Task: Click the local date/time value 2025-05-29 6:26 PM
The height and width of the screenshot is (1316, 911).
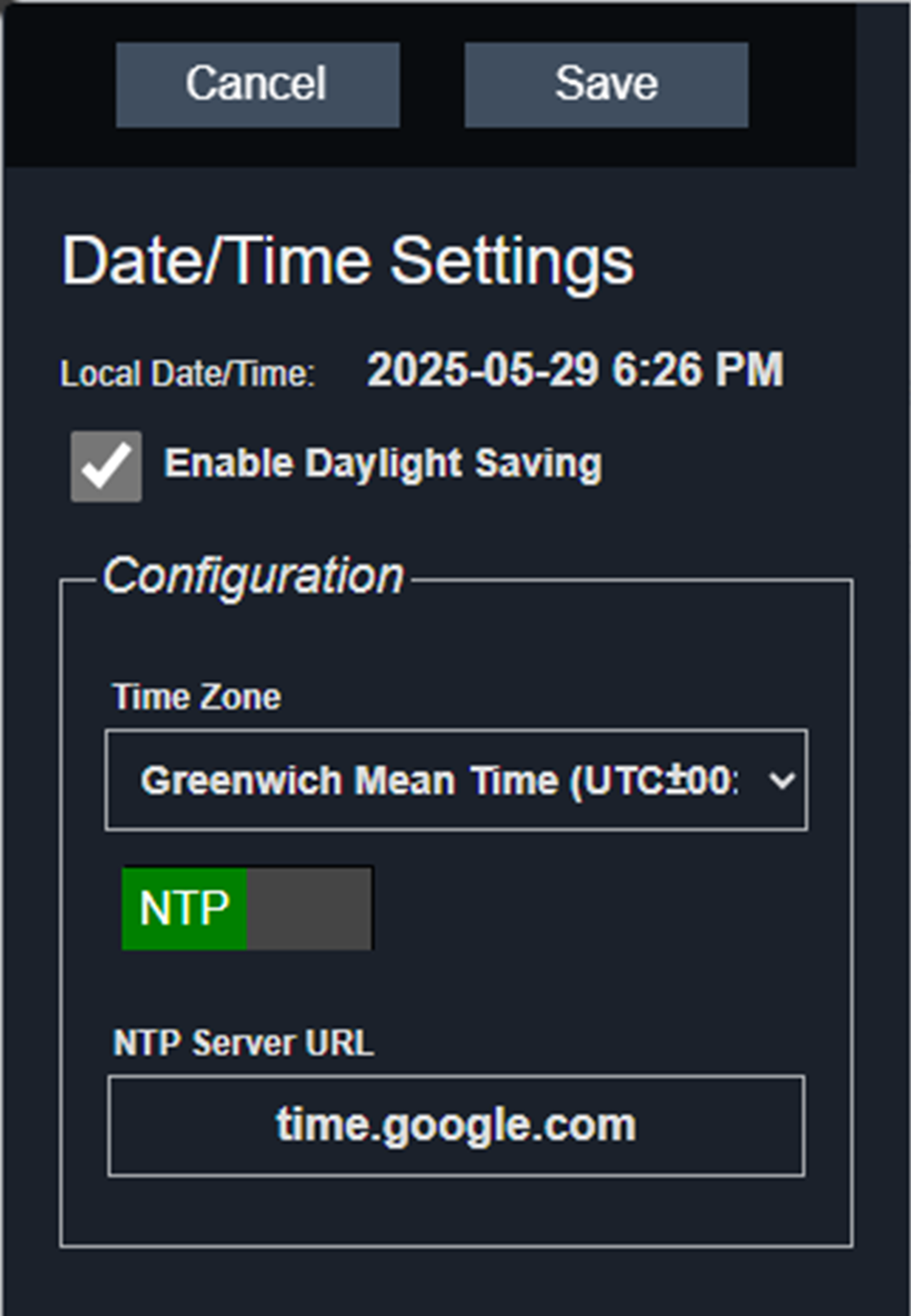Action: [575, 370]
